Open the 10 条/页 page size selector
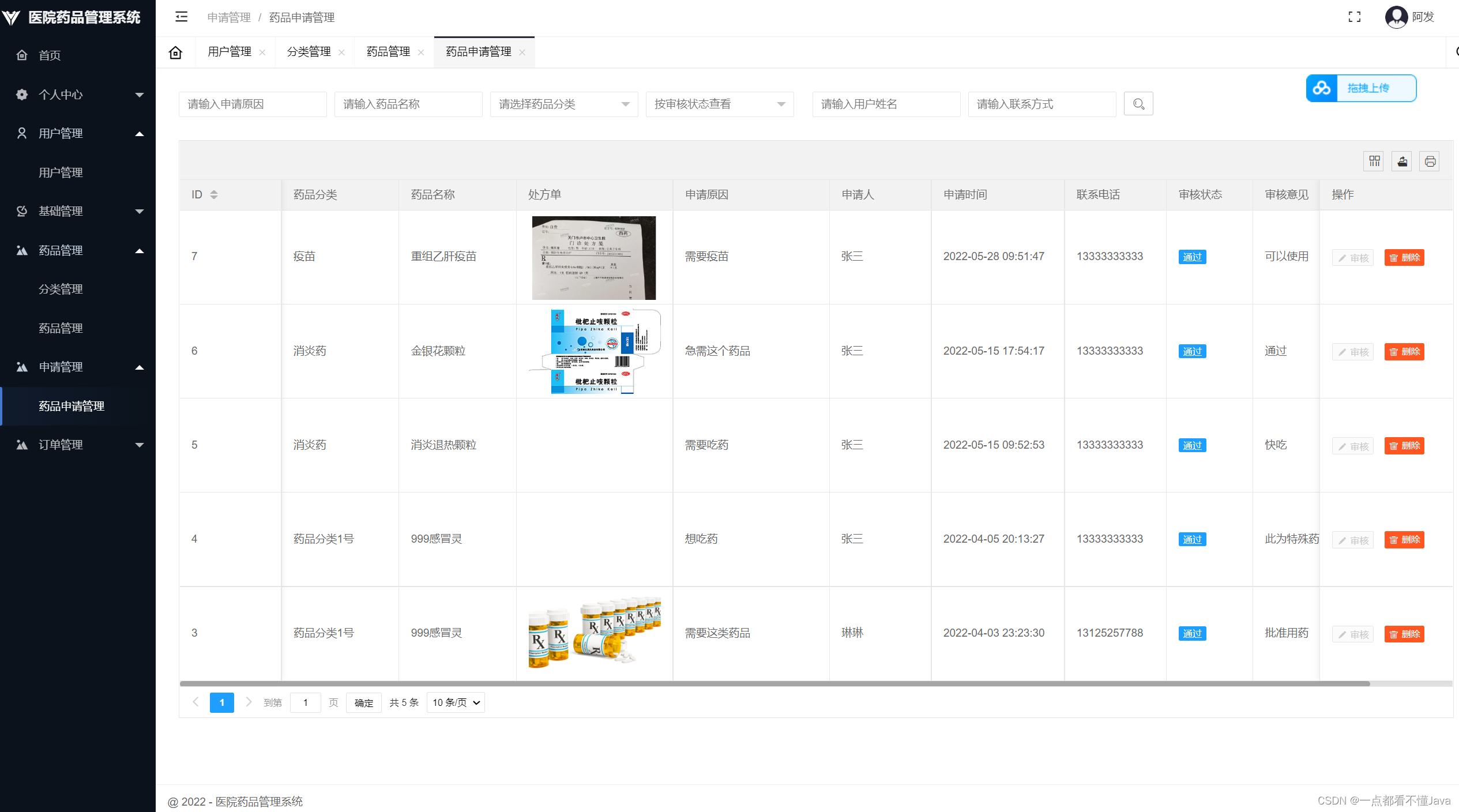Image resolution: width=1459 pixels, height=812 pixels. click(x=456, y=702)
